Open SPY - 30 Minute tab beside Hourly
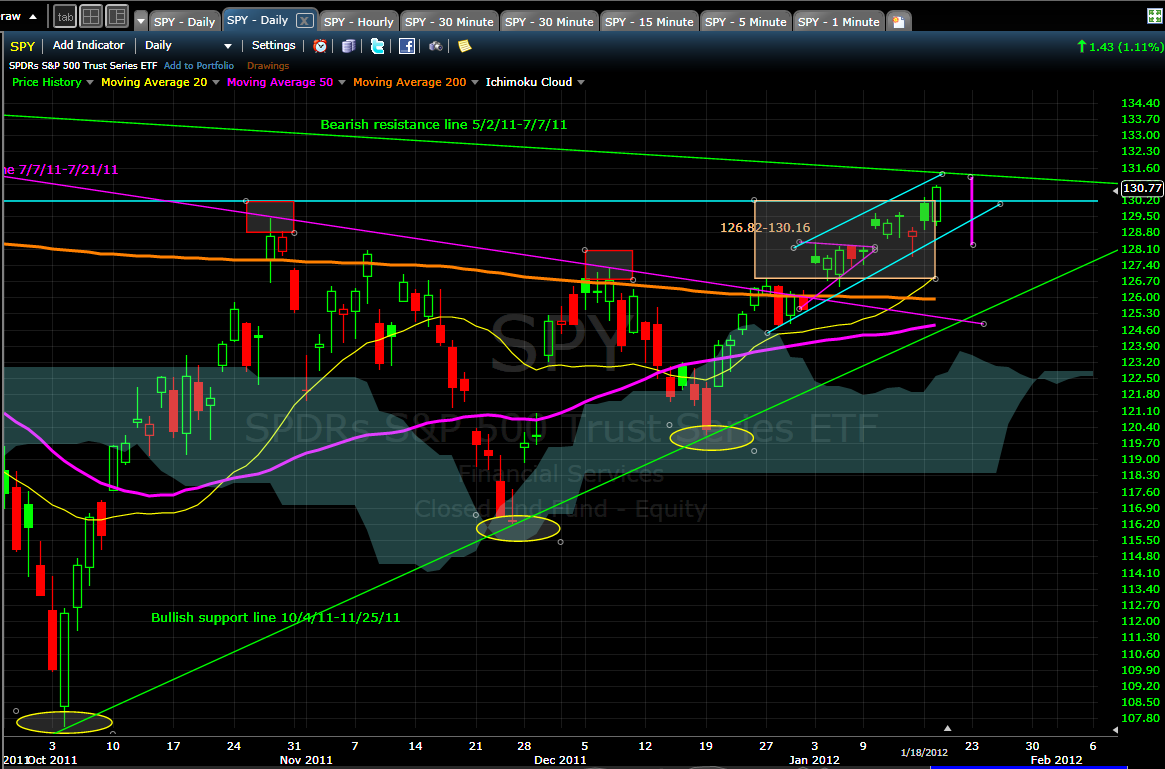Screen dimensions: 1165x769 (449, 22)
